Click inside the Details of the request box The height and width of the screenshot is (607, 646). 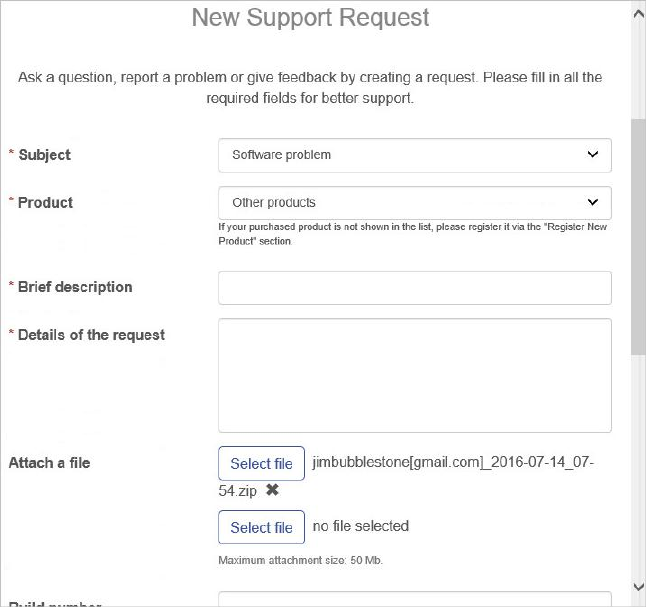[414, 375]
